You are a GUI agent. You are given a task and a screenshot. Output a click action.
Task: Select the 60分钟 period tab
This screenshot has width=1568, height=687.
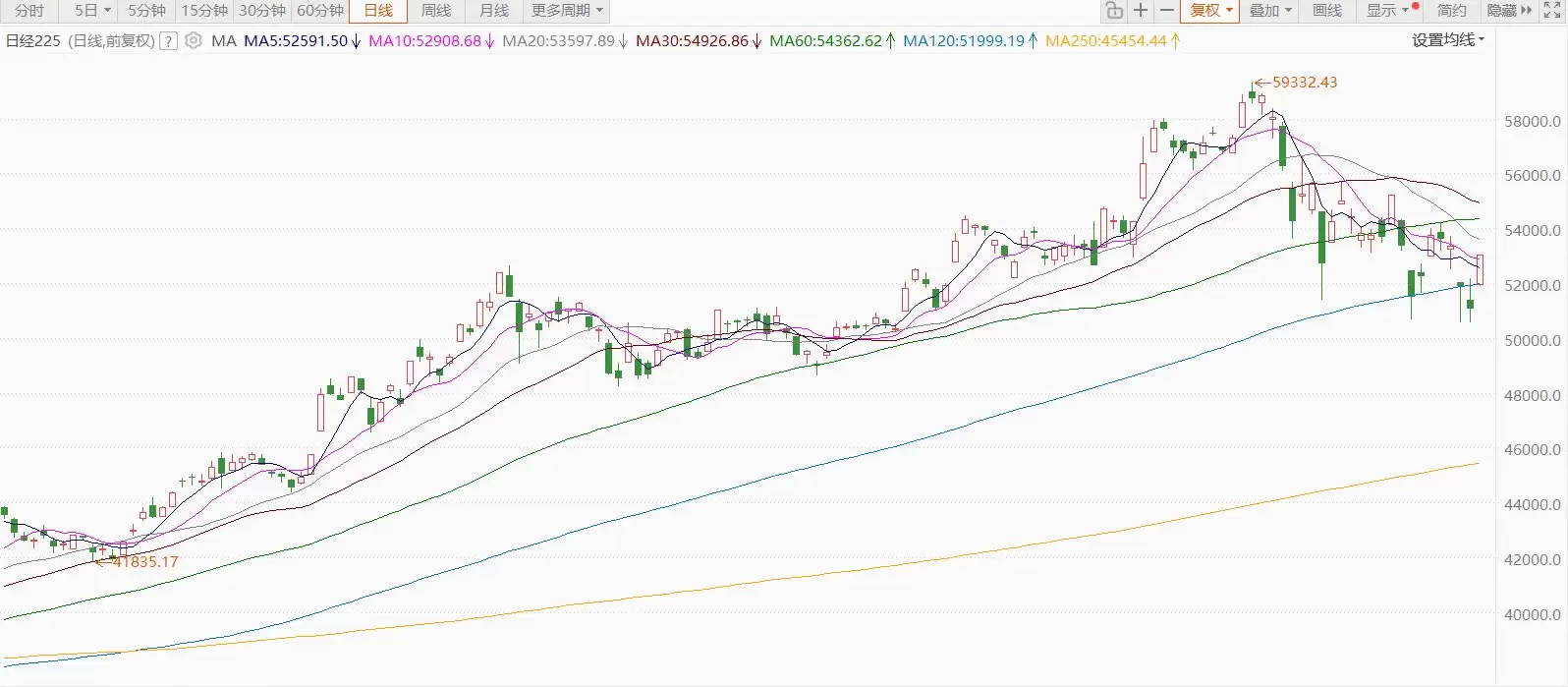point(320,11)
